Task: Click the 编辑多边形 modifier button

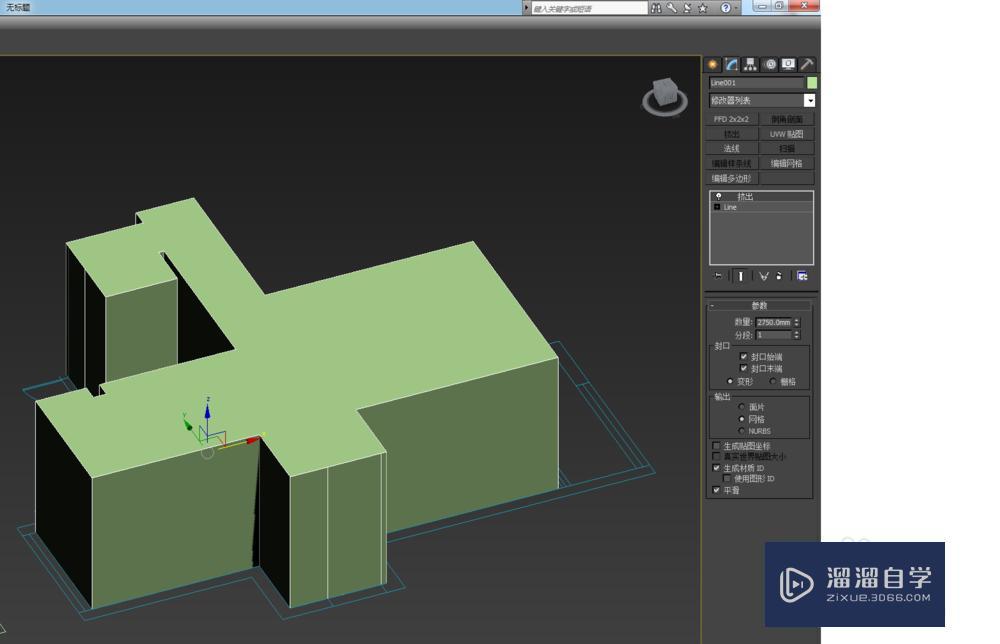Action: 732,178
